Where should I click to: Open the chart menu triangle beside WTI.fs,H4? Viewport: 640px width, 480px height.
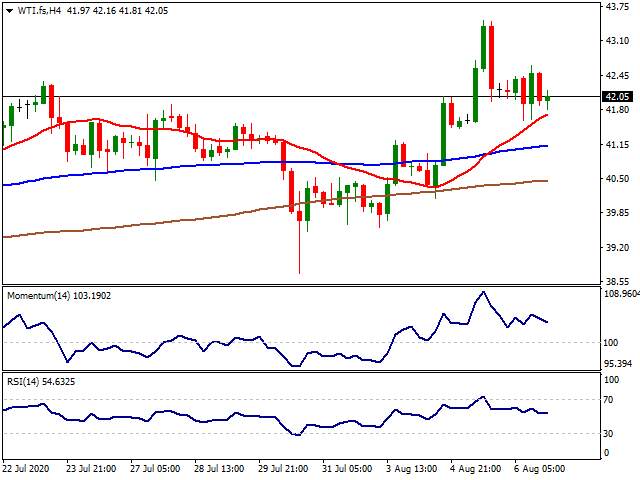pos(10,11)
